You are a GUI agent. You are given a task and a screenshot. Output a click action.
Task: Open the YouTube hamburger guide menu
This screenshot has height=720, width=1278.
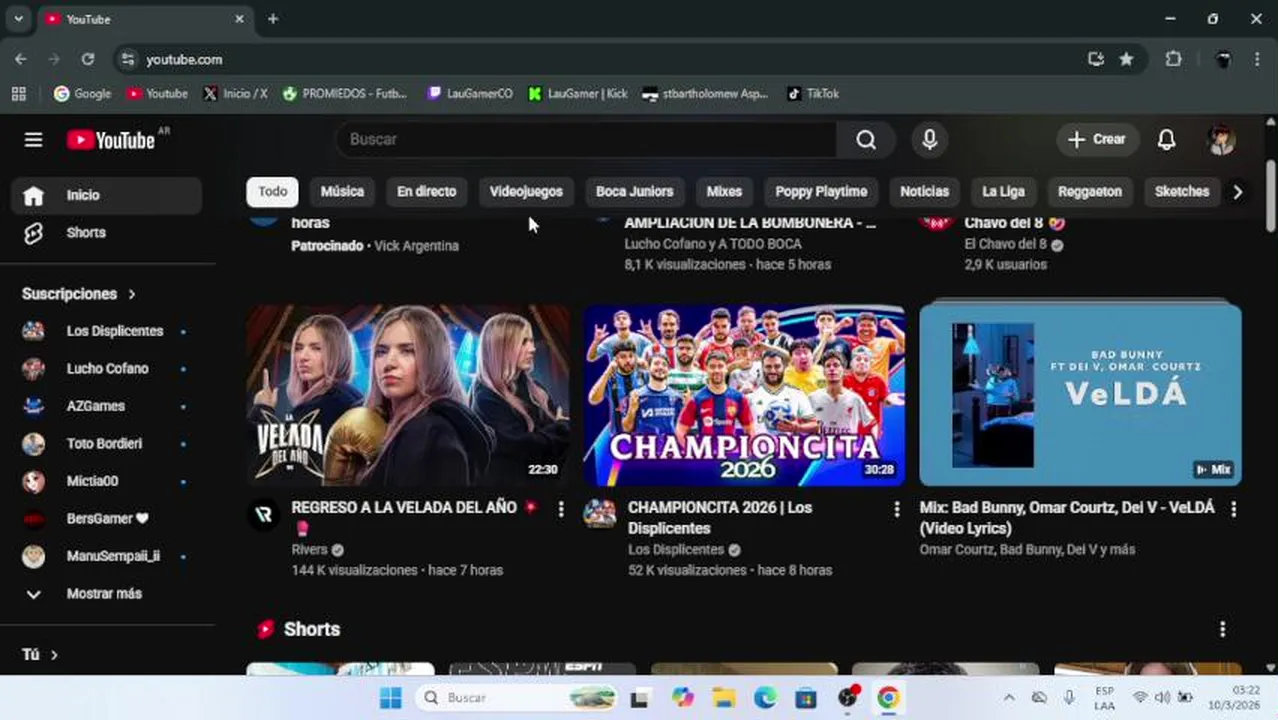pyautogui.click(x=33, y=139)
